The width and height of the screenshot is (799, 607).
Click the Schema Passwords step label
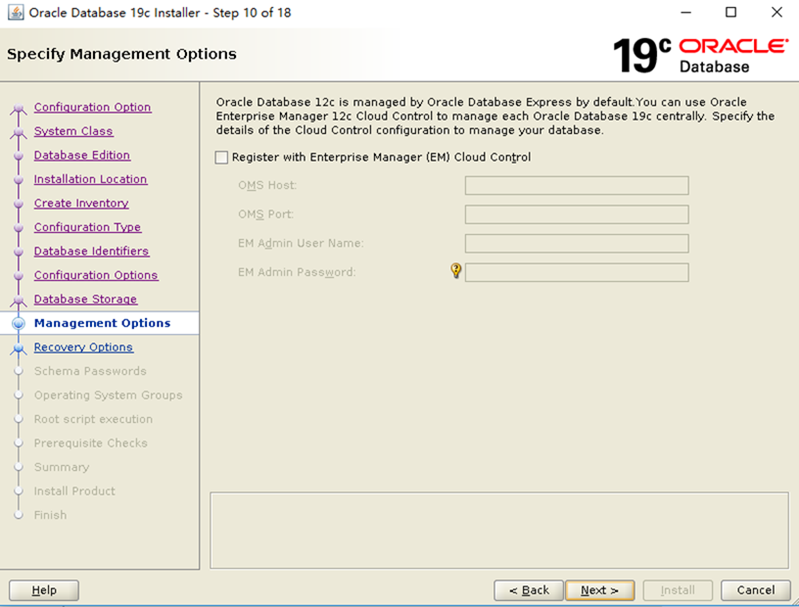pyautogui.click(x=90, y=371)
